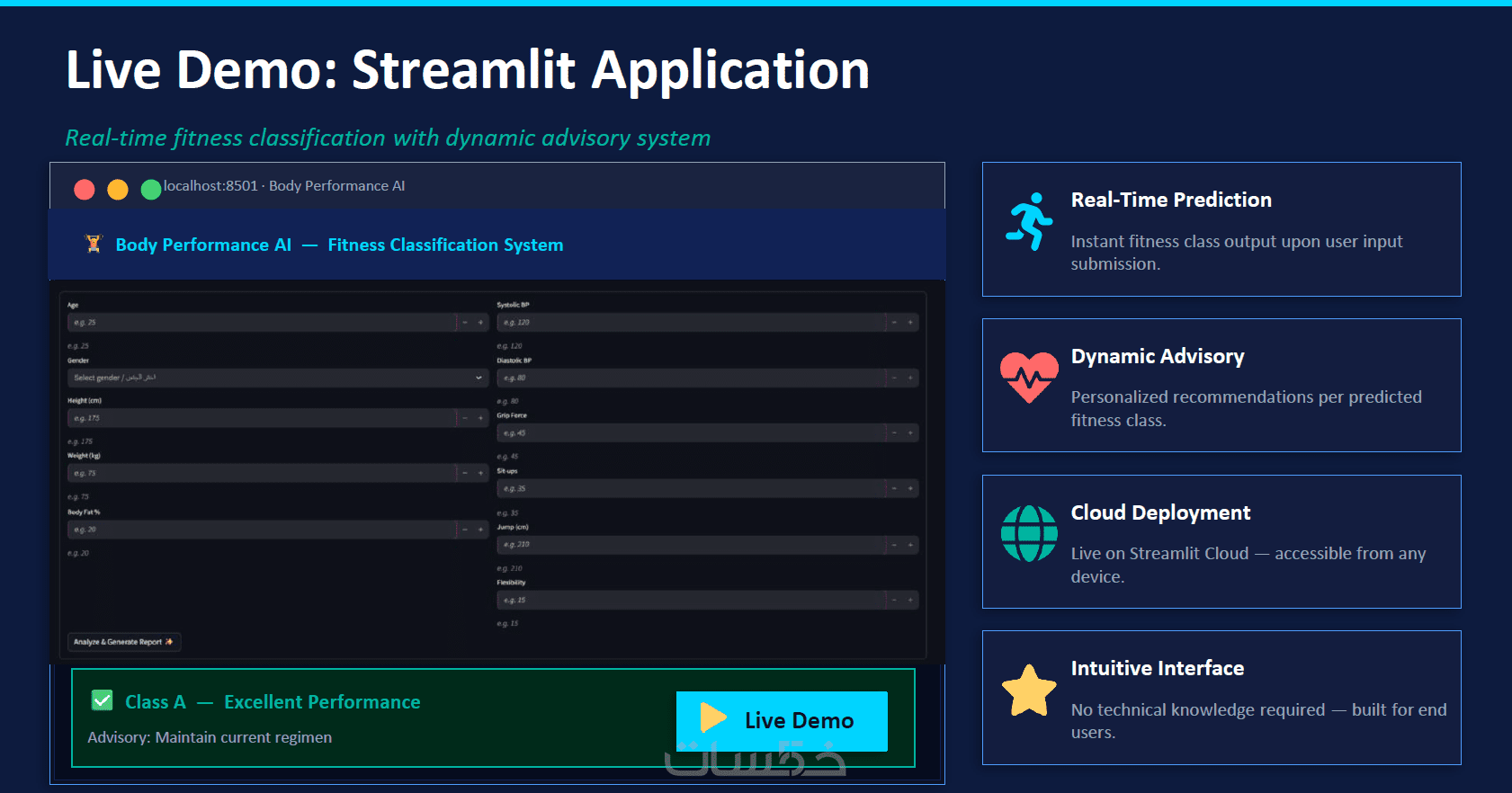Decrease Grip Force with the minus button
Screen dimensions: 1512x793
pos(895,432)
